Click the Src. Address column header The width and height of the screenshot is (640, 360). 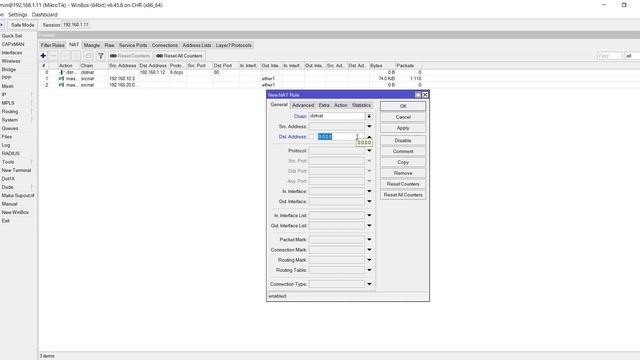(x=123, y=66)
